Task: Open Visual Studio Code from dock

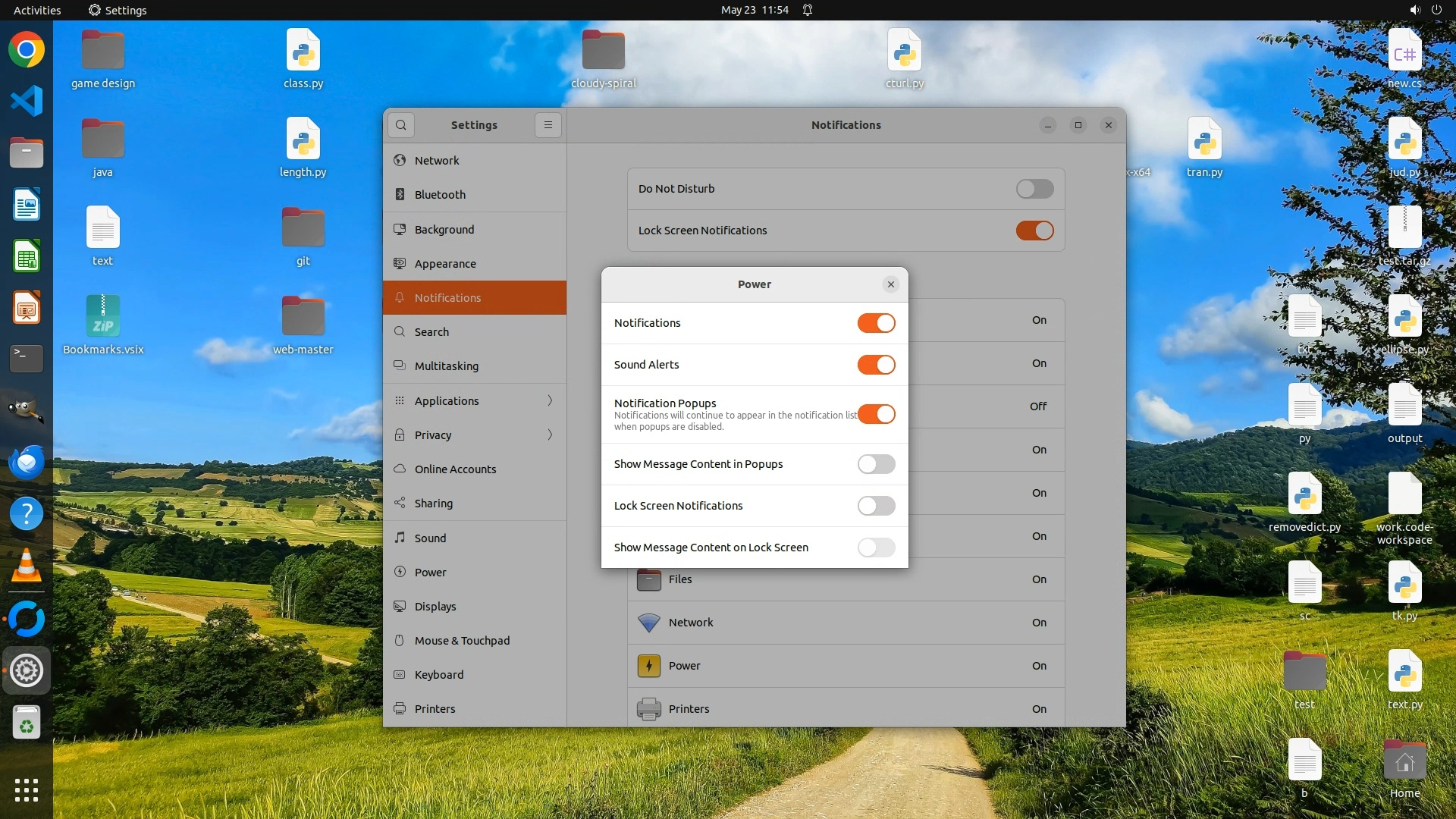Action: (27, 101)
